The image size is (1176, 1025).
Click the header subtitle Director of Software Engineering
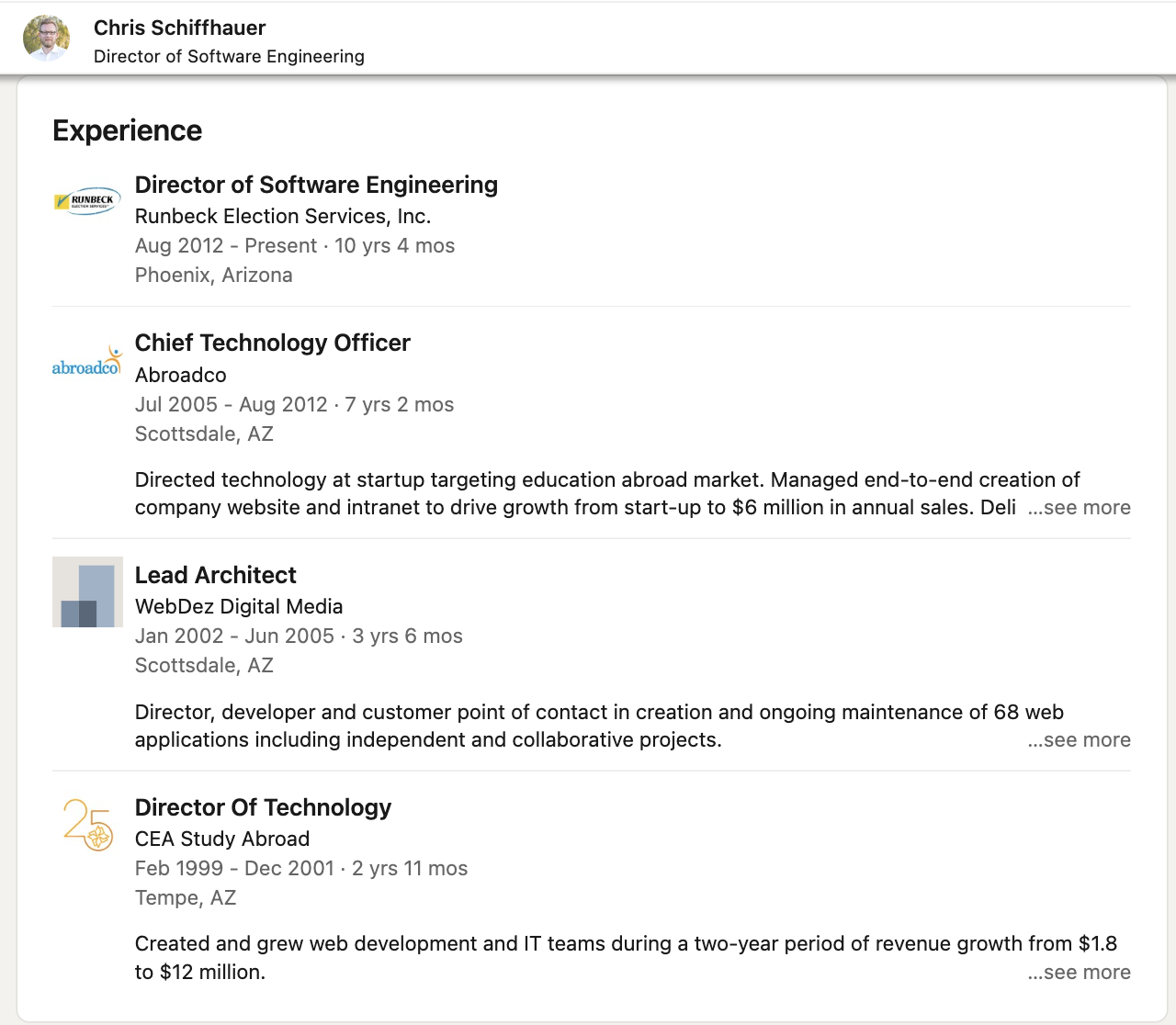230,56
